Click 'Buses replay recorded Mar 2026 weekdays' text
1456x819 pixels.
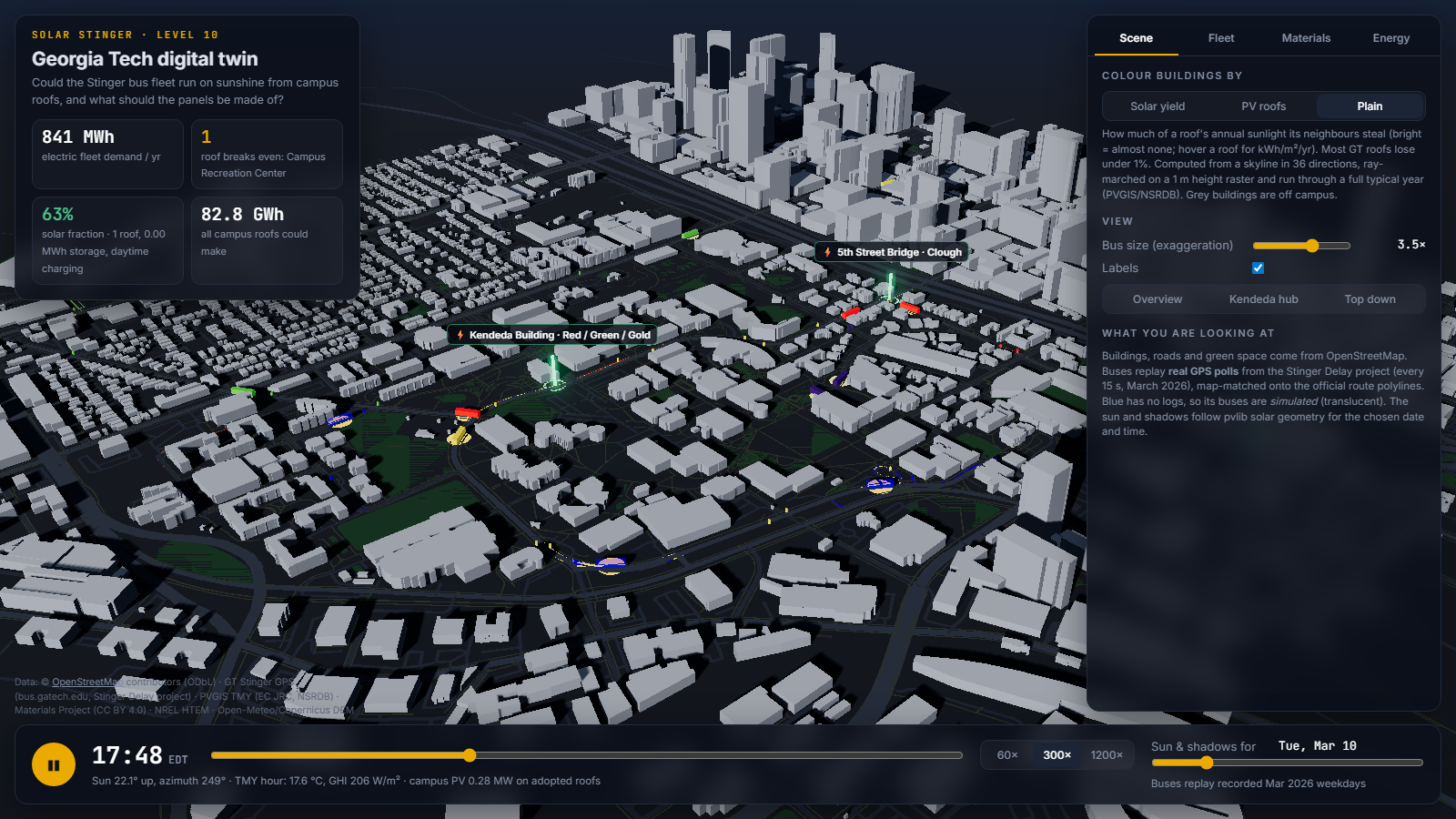(x=1258, y=784)
